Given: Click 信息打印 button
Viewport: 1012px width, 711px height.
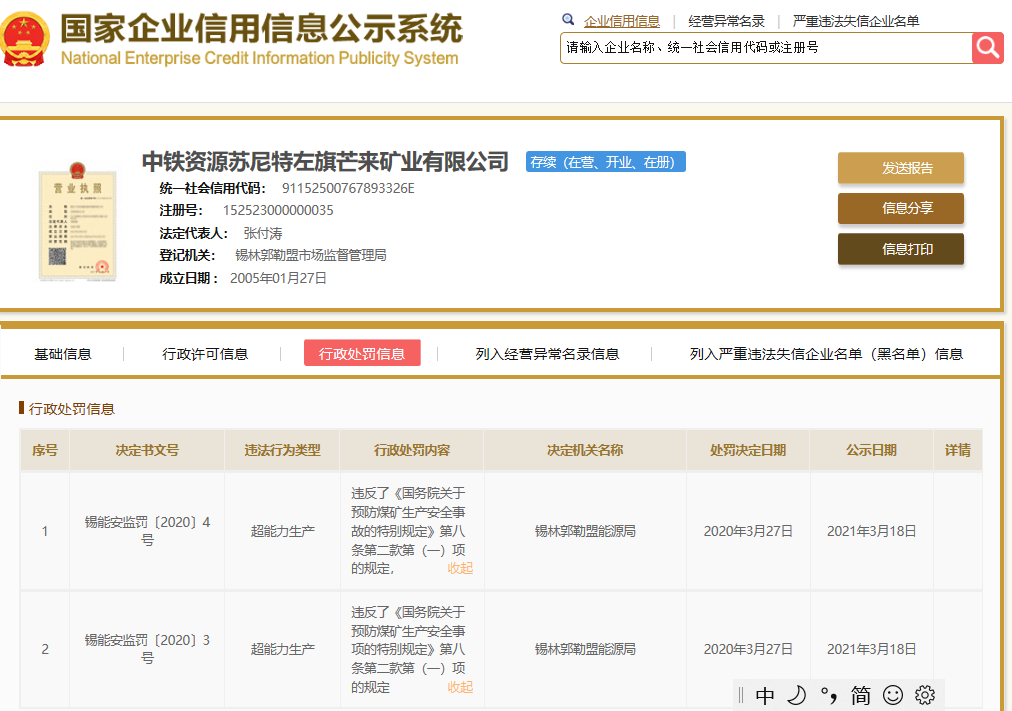Looking at the screenshot, I should [900, 249].
